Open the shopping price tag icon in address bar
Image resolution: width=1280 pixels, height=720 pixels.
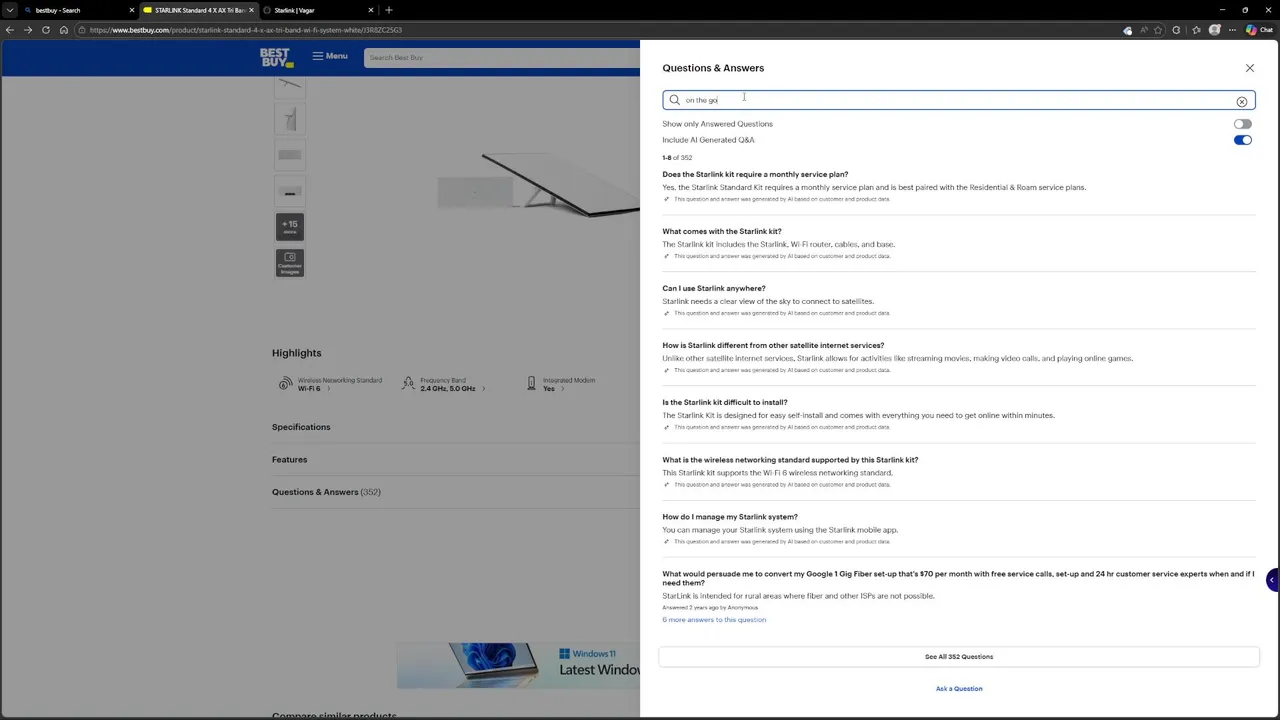coord(1127,30)
